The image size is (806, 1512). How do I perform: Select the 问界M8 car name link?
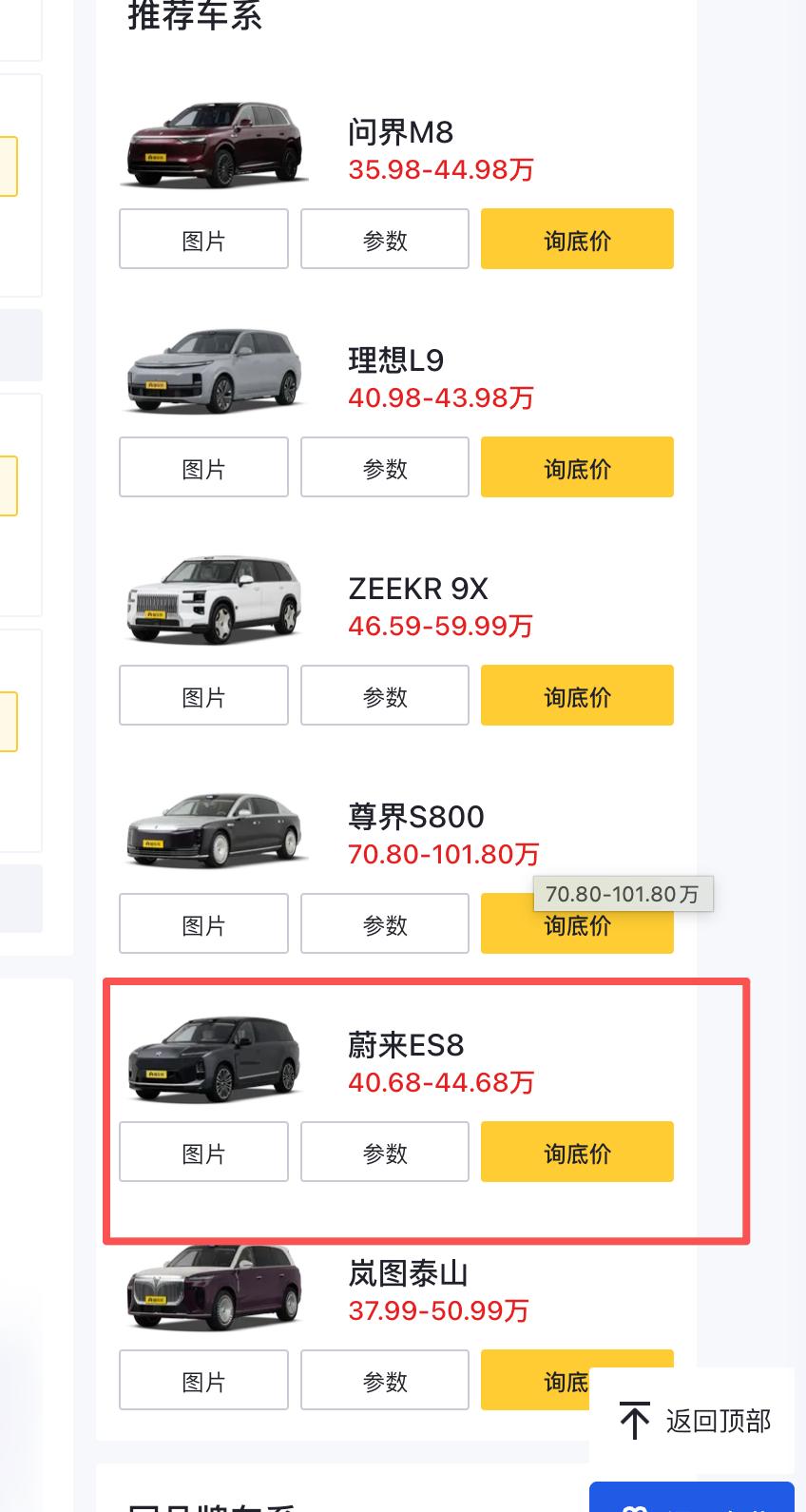click(x=399, y=132)
